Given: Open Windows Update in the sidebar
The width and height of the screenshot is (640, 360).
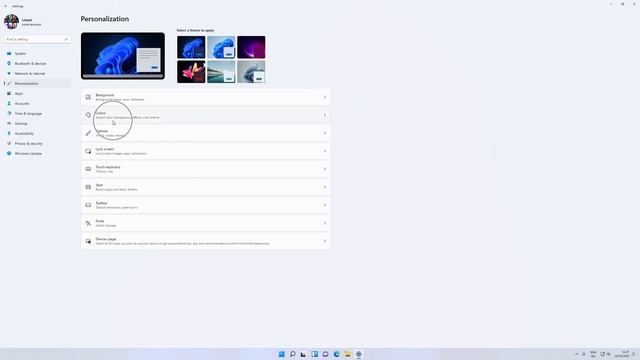Looking at the screenshot, I should tap(37, 153).
